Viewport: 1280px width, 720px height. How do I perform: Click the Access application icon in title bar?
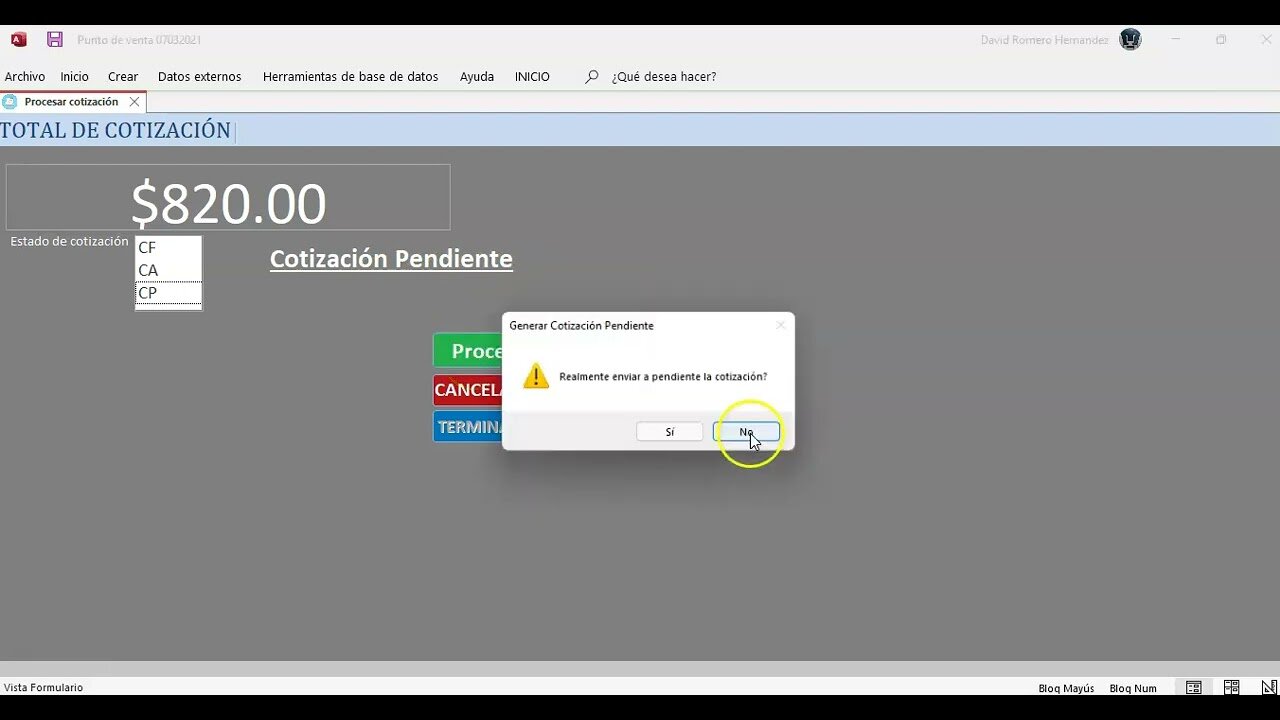pyautogui.click(x=18, y=40)
